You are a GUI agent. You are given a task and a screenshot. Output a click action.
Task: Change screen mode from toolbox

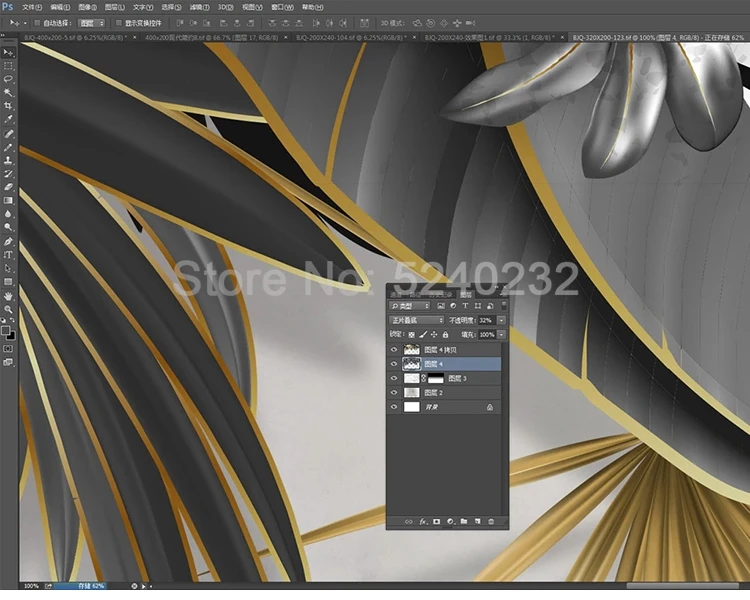(8, 362)
